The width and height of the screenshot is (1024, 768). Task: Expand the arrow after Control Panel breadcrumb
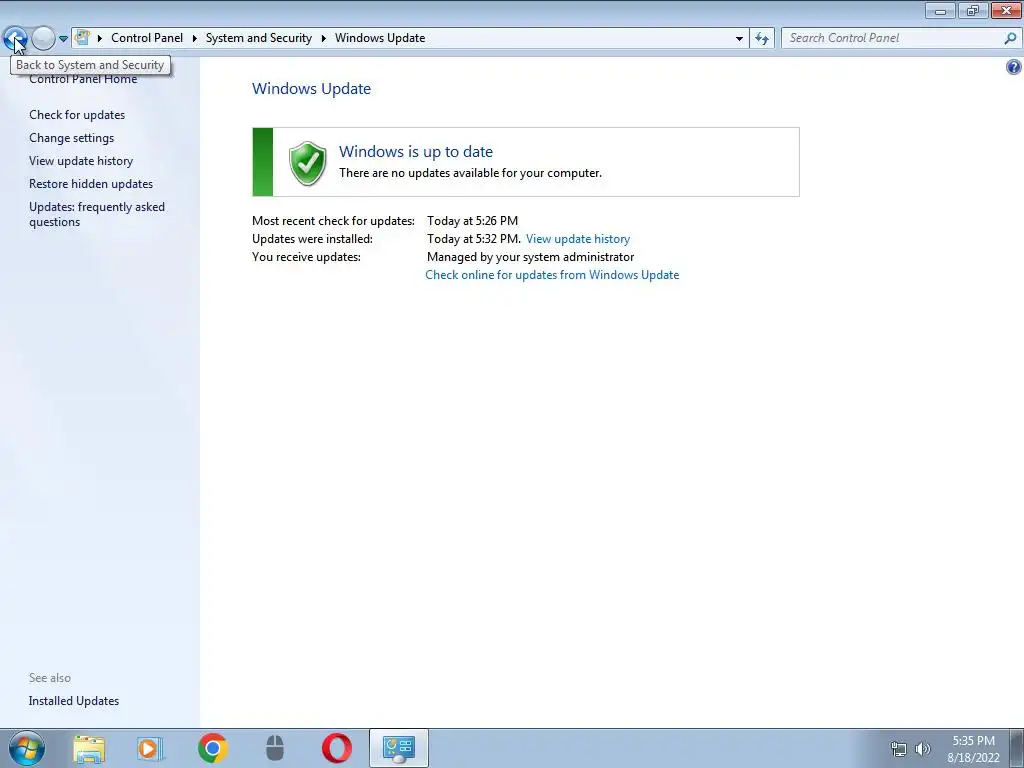pos(195,38)
